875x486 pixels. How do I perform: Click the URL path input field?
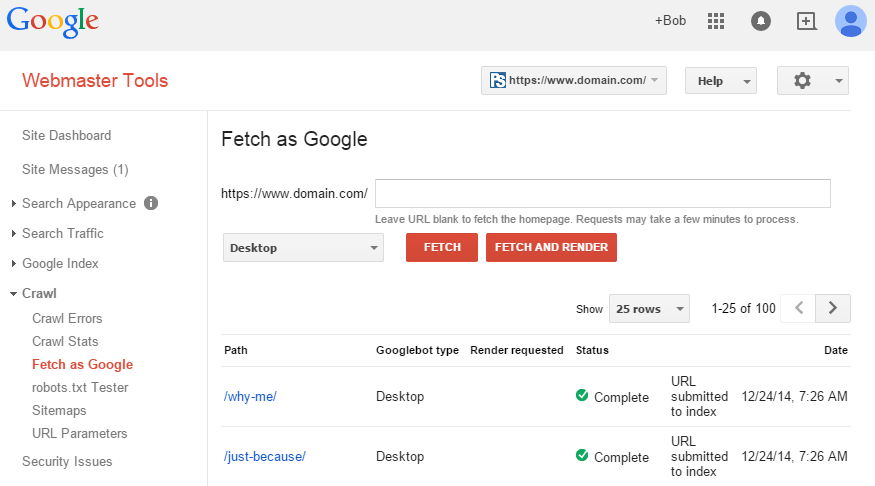click(x=603, y=194)
